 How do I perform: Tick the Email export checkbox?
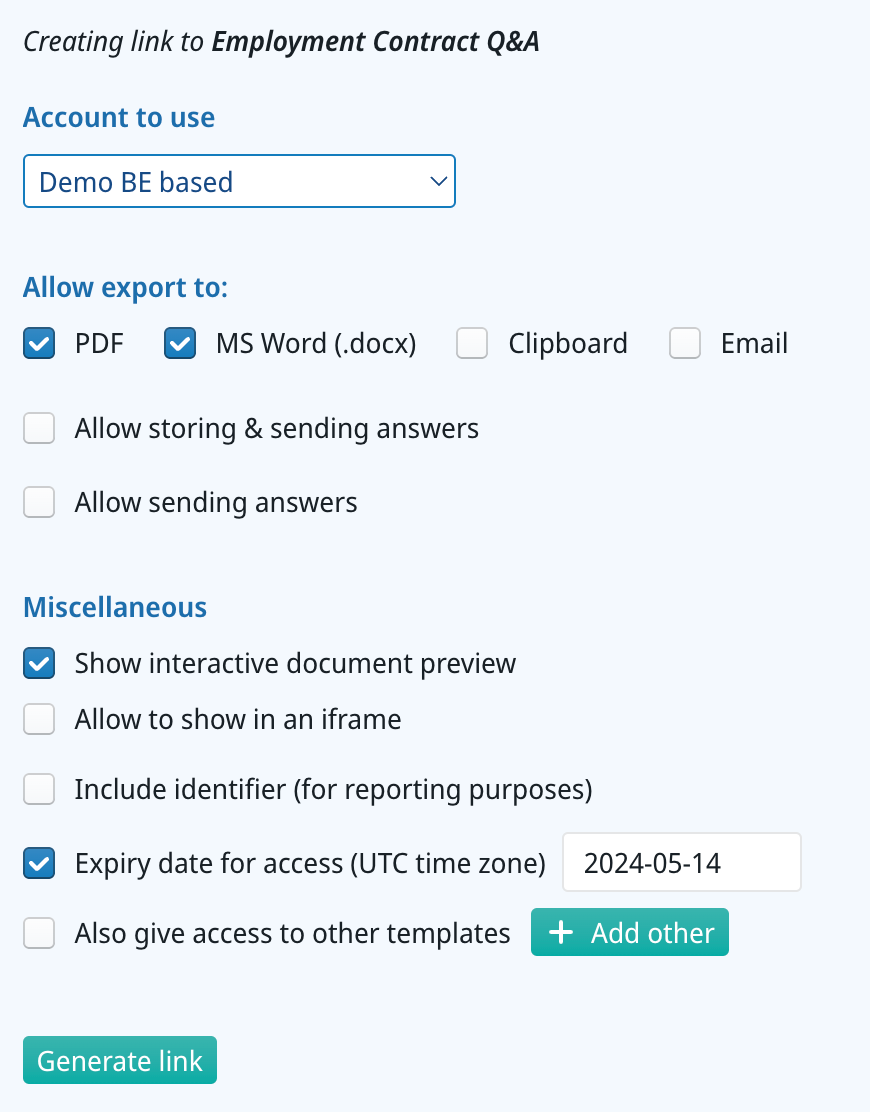pos(685,344)
